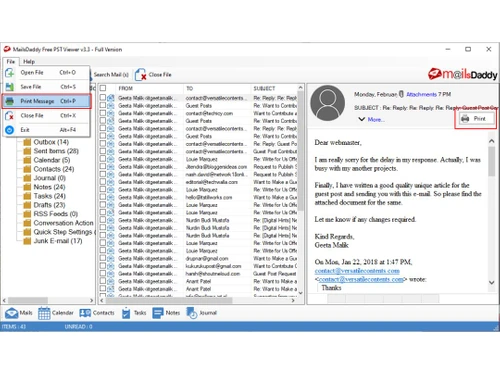Select the Drafts (23) folder

49,205
